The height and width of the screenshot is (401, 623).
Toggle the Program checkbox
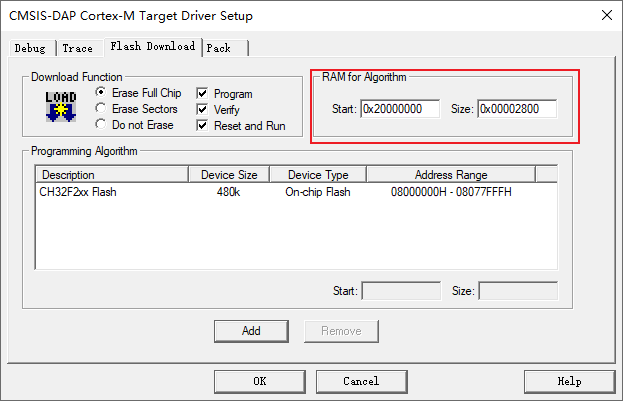pos(203,94)
